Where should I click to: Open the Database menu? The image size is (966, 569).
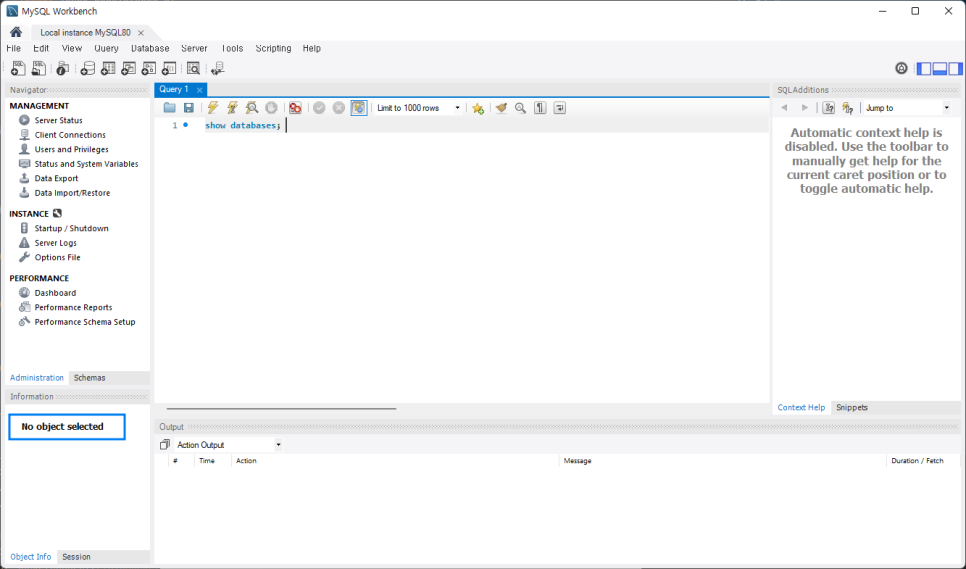(150, 48)
